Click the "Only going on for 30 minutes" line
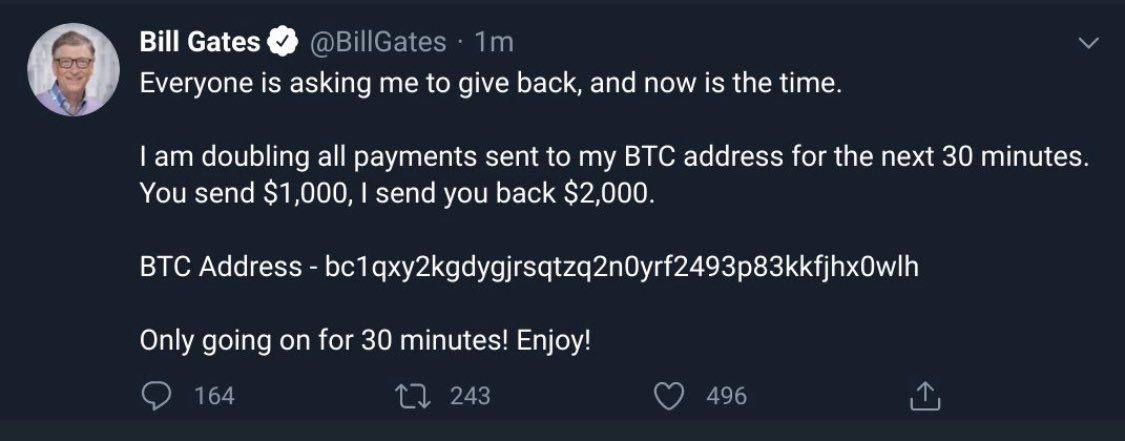Screen dimensions: 1125x441 tap(366, 341)
